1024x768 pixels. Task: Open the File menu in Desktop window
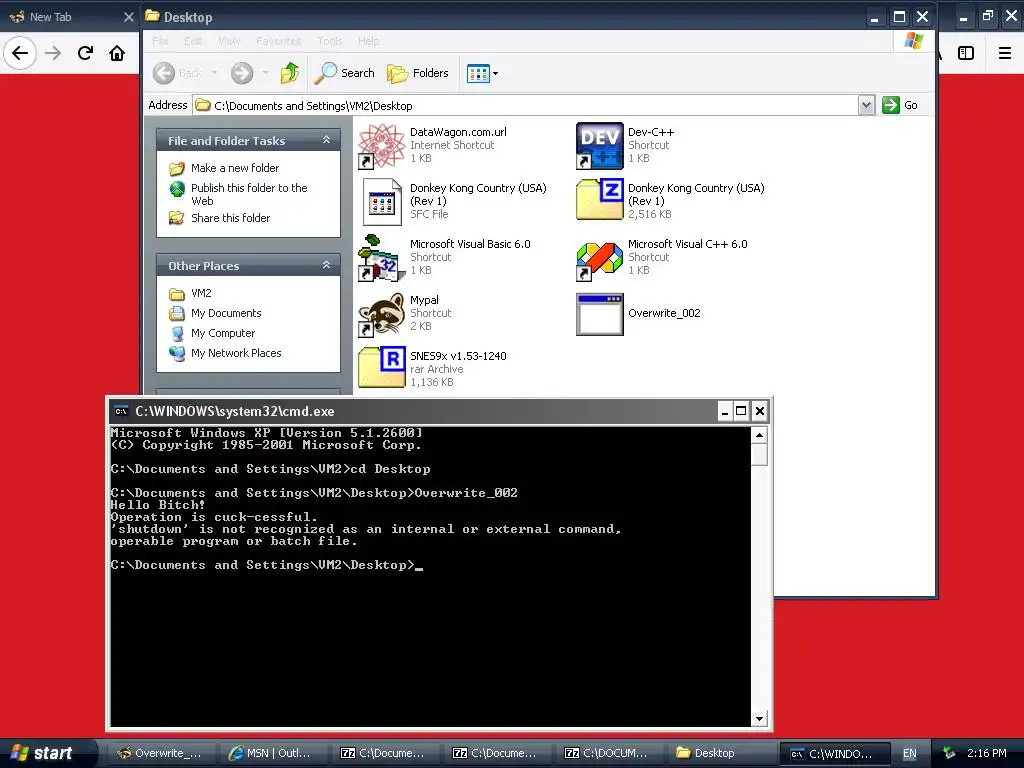point(161,41)
